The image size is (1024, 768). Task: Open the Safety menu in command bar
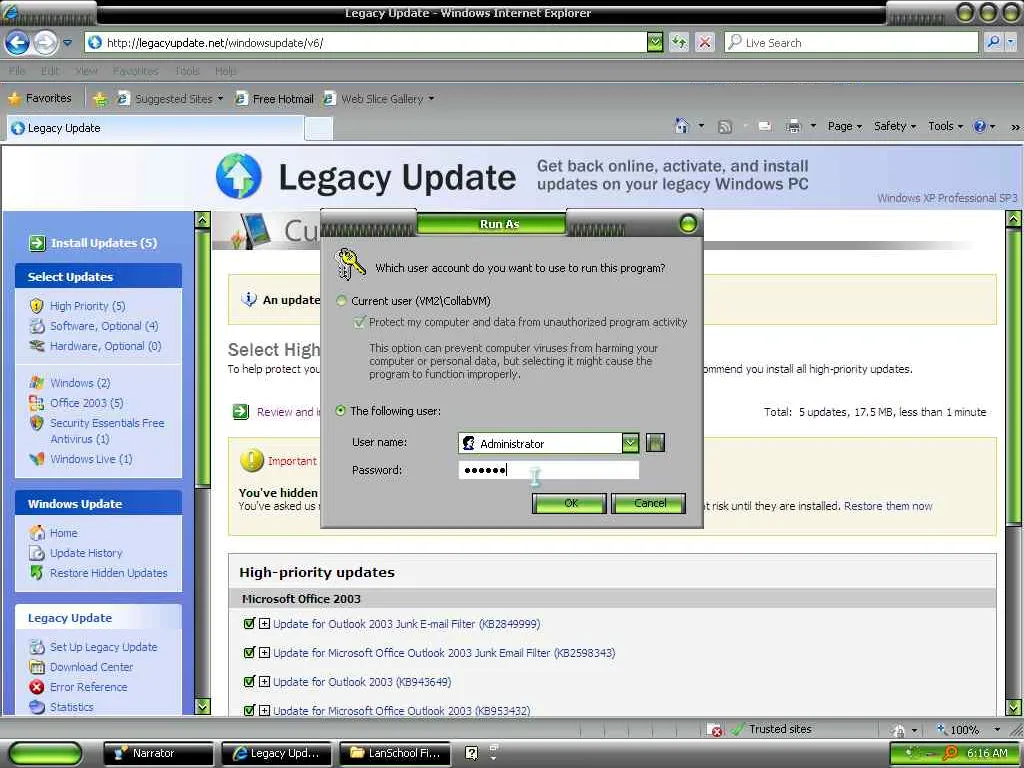[895, 126]
